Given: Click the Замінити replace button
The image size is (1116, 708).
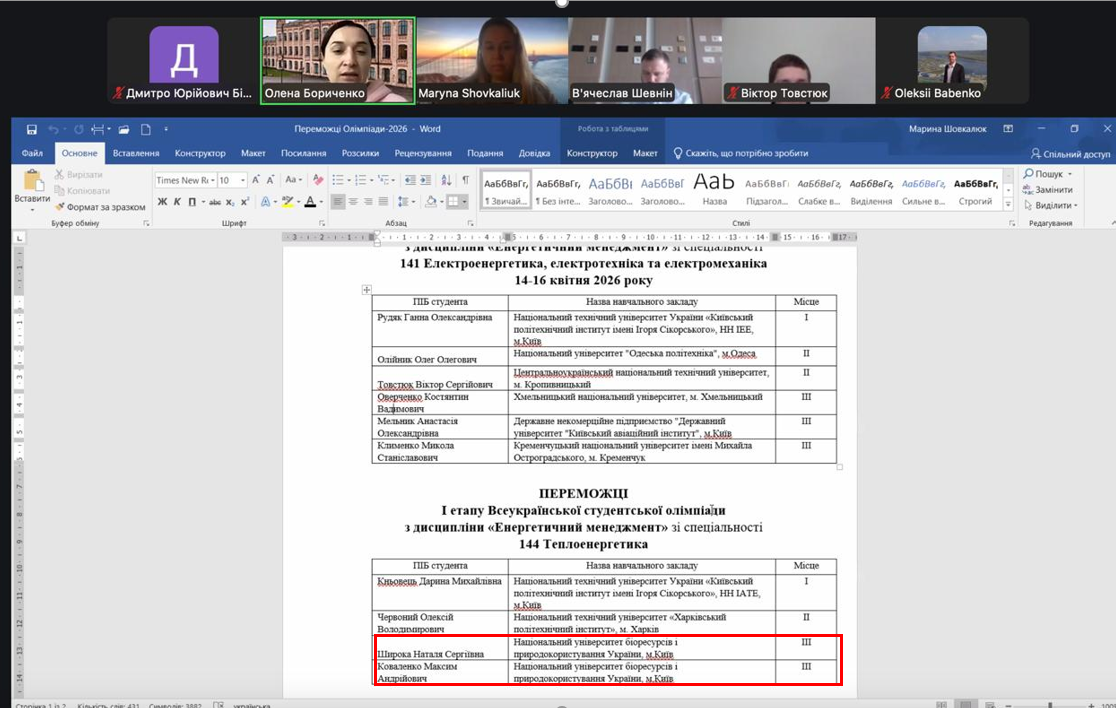Looking at the screenshot, I should click(1052, 190).
